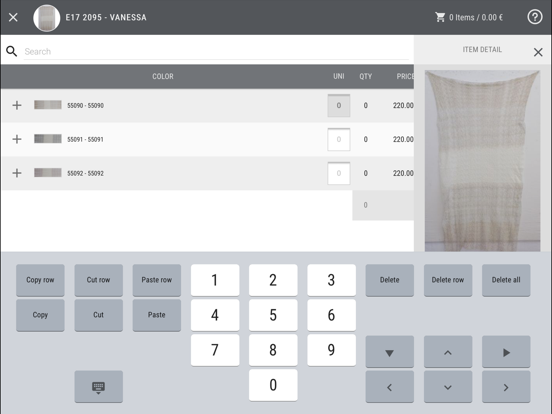Image resolution: width=552 pixels, height=414 pixels.
Task: Click the Cut button
Action: click(99, 315)
